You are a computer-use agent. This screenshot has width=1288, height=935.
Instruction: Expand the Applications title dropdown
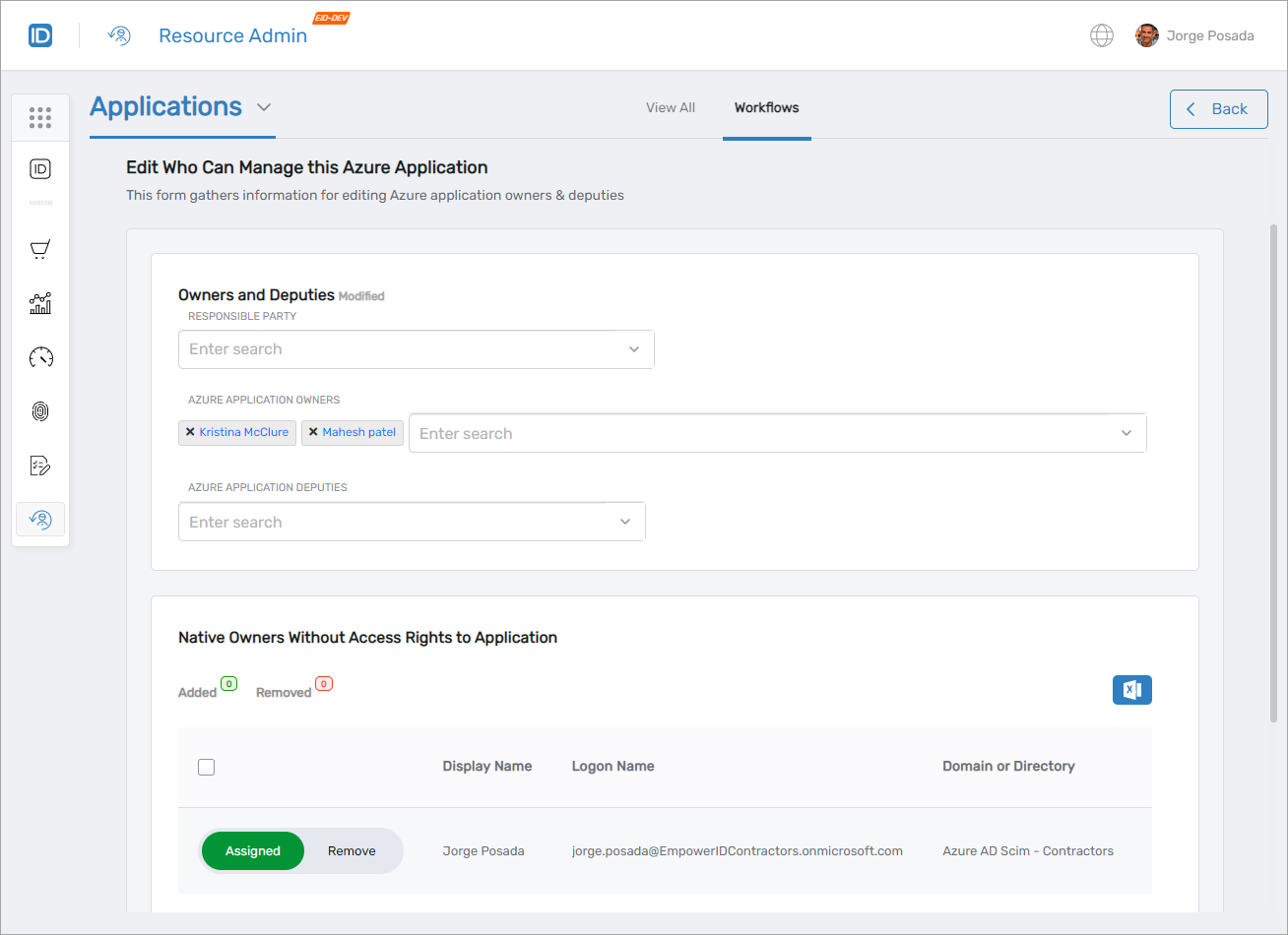(263, 107)
